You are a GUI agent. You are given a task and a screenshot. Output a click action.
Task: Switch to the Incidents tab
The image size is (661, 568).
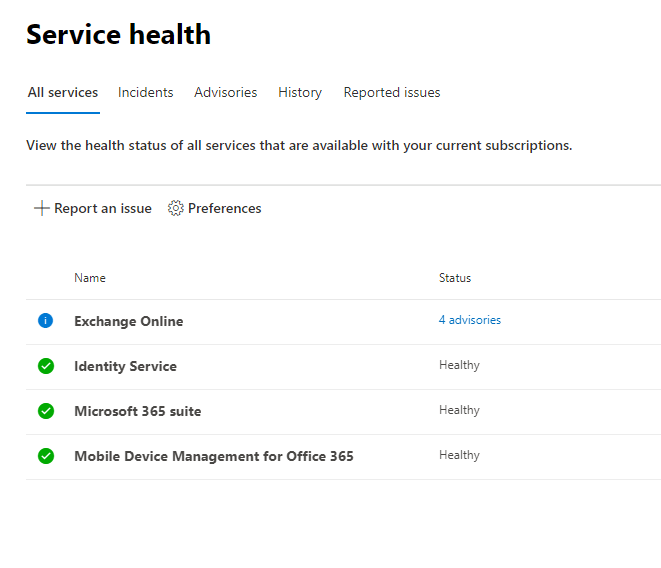(x=145, y=92)
